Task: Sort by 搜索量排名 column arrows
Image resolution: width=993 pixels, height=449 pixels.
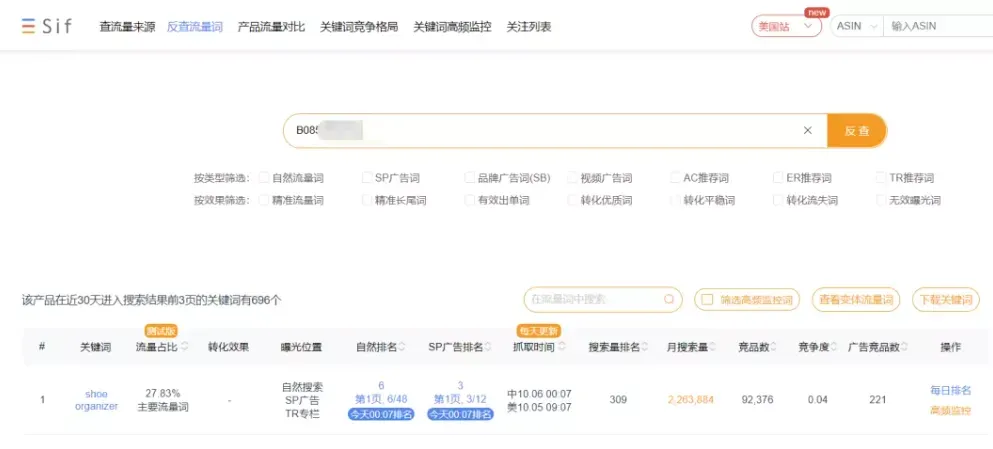Action: [645, 347]
